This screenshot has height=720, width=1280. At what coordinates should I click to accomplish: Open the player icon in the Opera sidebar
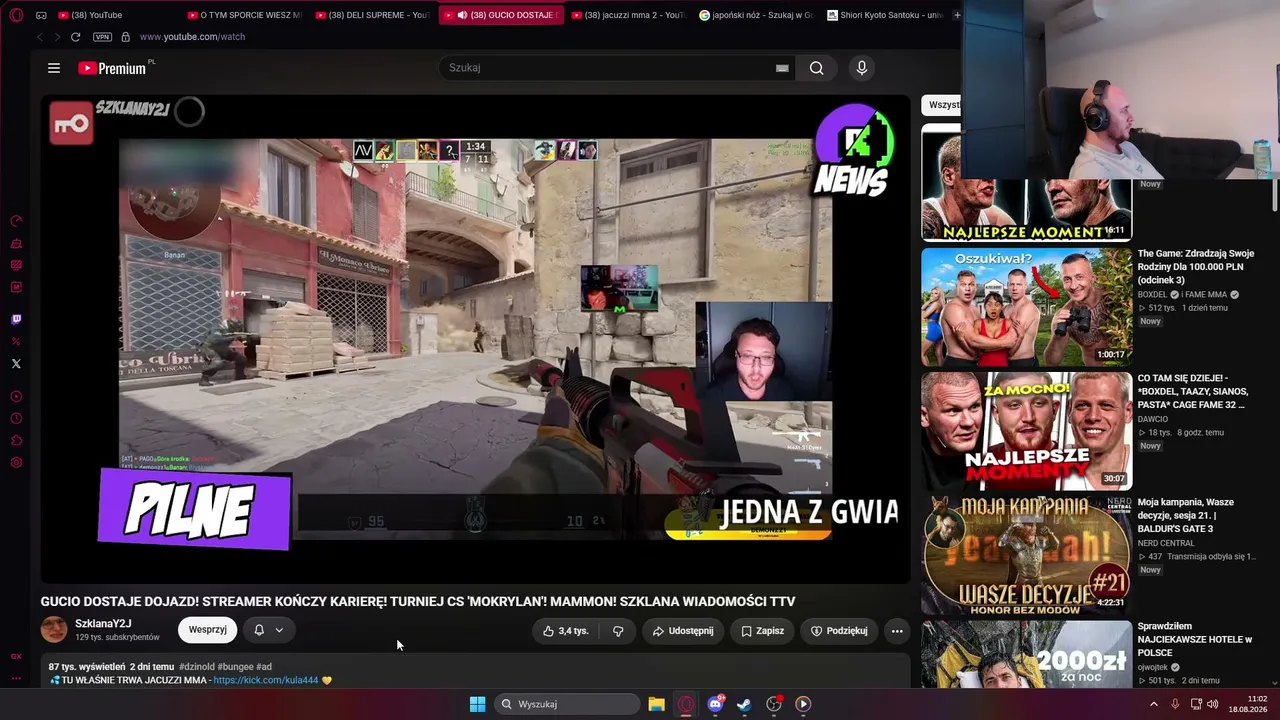16,397
